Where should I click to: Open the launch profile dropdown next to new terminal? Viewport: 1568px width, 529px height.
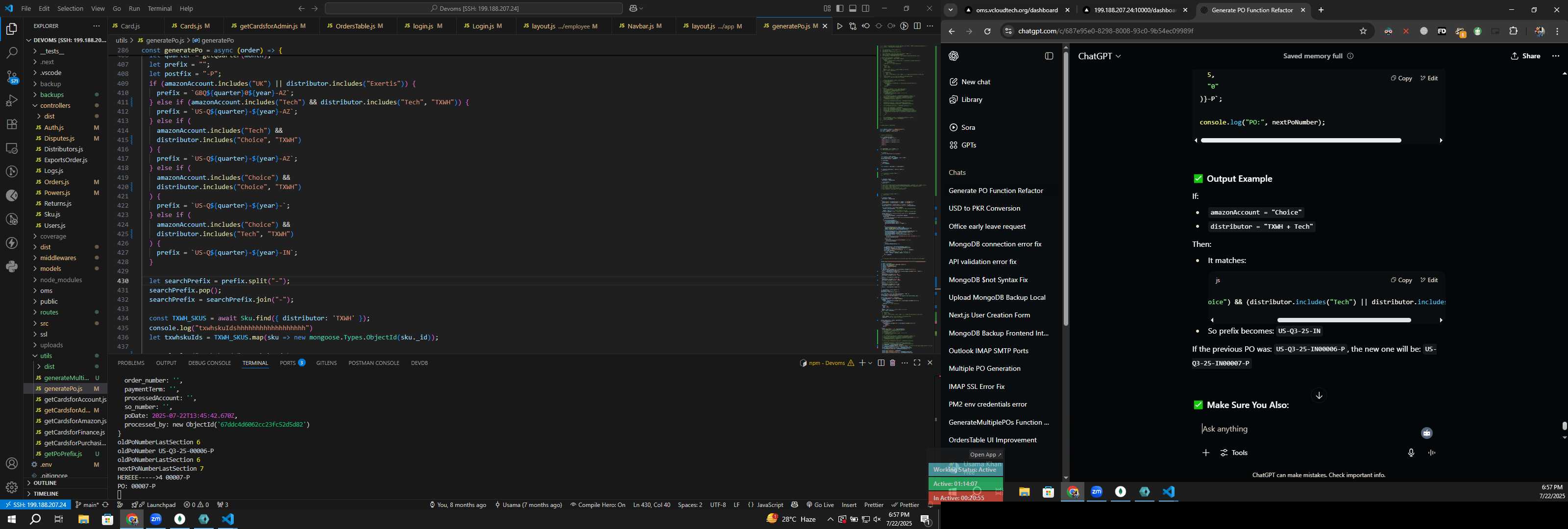pos(871,363)
